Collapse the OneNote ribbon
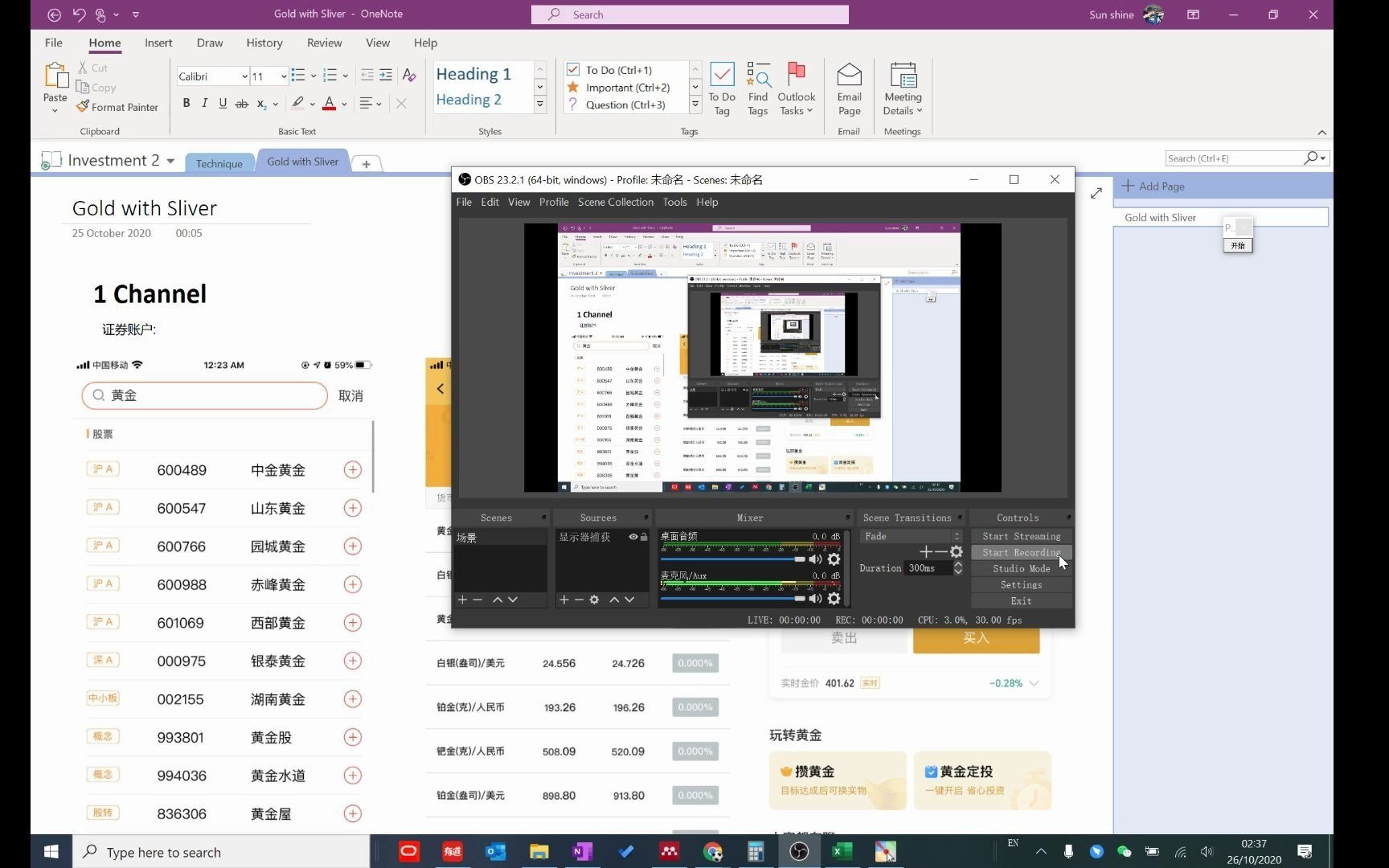 [1321, 133]
